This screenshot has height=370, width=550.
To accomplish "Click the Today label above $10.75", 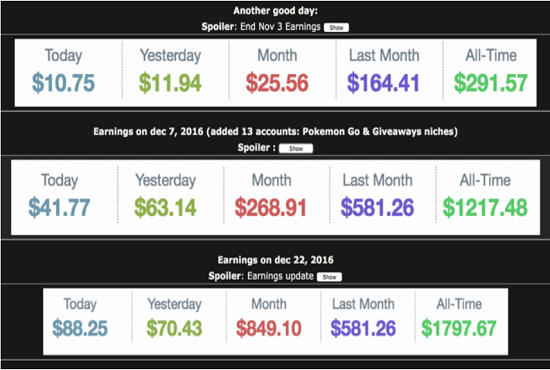I will click(63, 56).
